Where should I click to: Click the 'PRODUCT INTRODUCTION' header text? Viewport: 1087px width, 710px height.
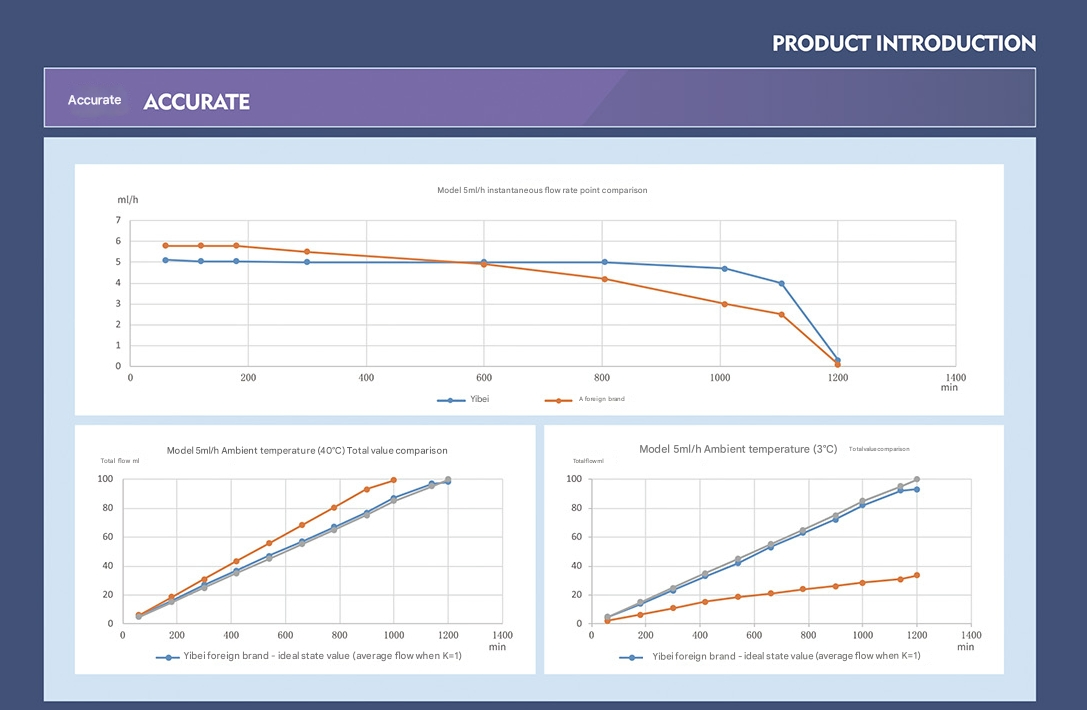tap(904, 43)
